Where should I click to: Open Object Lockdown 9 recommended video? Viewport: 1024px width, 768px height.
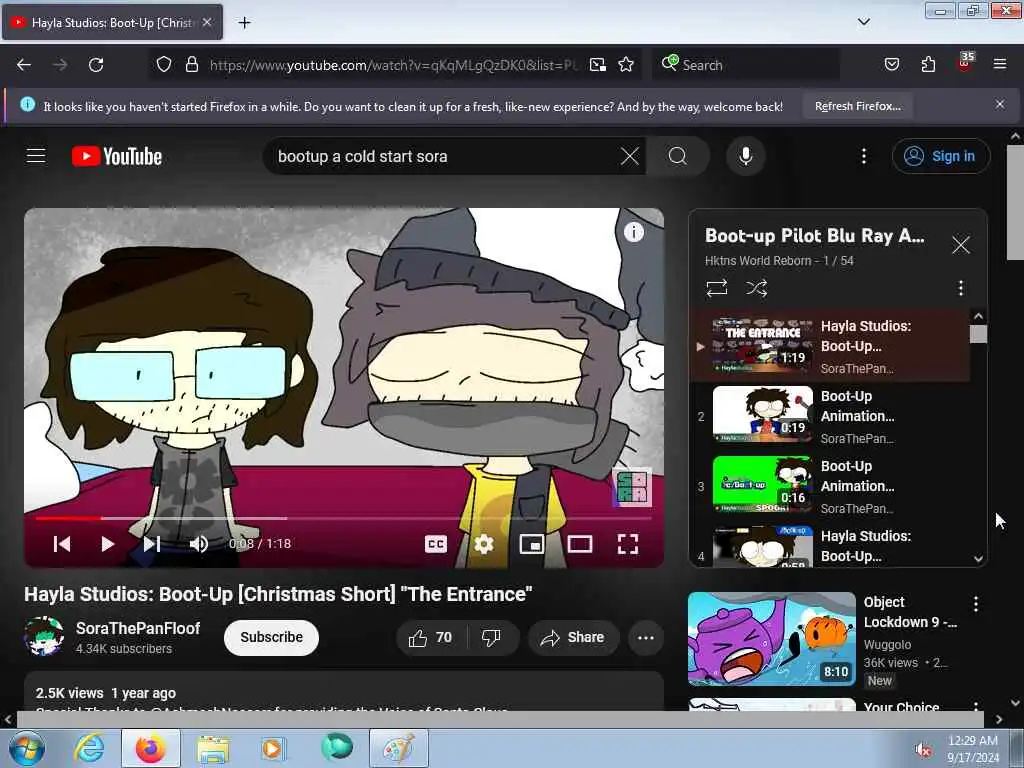pyautogui.click(x=771, y=639)
